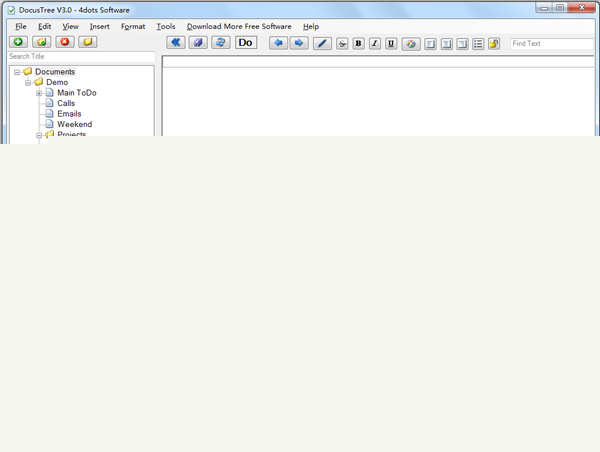
Task: Open the Insert menu
Action: (99, 26)
